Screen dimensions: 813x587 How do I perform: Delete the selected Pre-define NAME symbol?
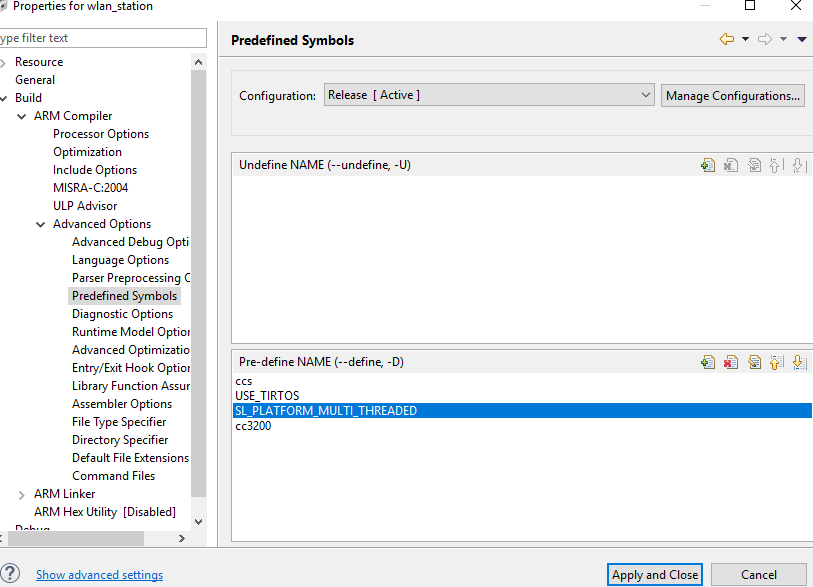(x=731, y=362)
